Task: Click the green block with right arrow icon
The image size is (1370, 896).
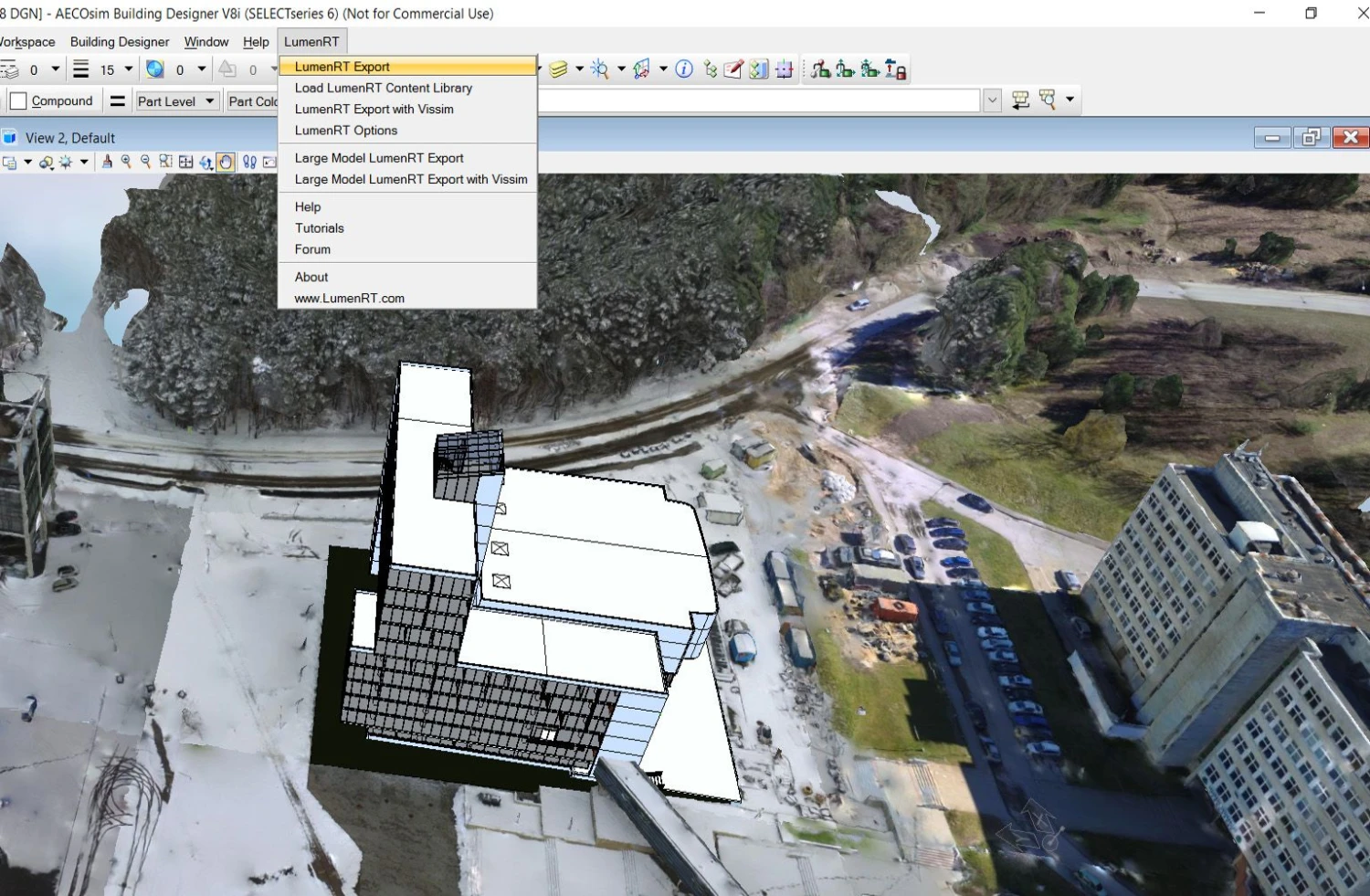Action: pos(869,69)
